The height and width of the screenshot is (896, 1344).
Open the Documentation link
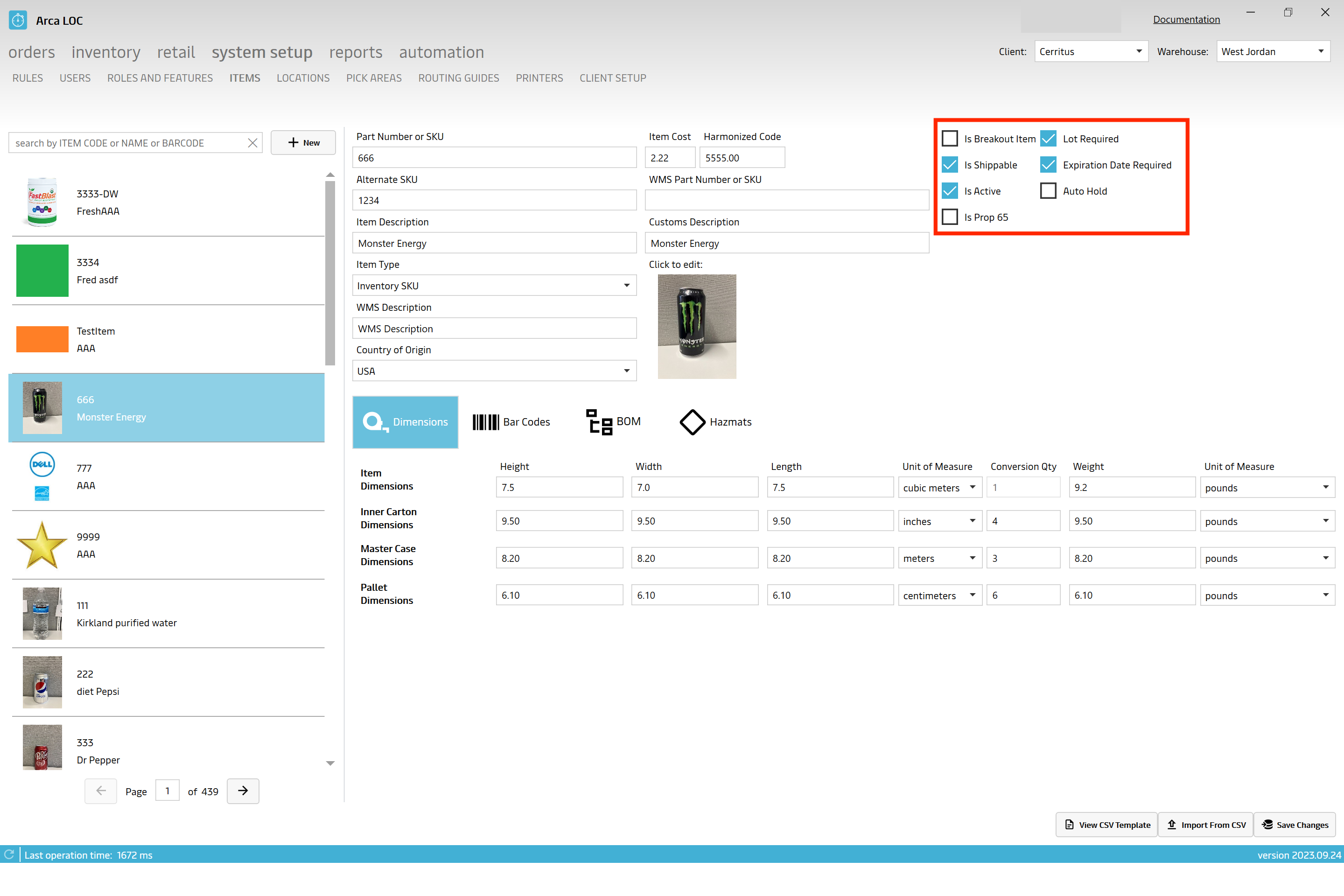click(x=1186, y=20)
